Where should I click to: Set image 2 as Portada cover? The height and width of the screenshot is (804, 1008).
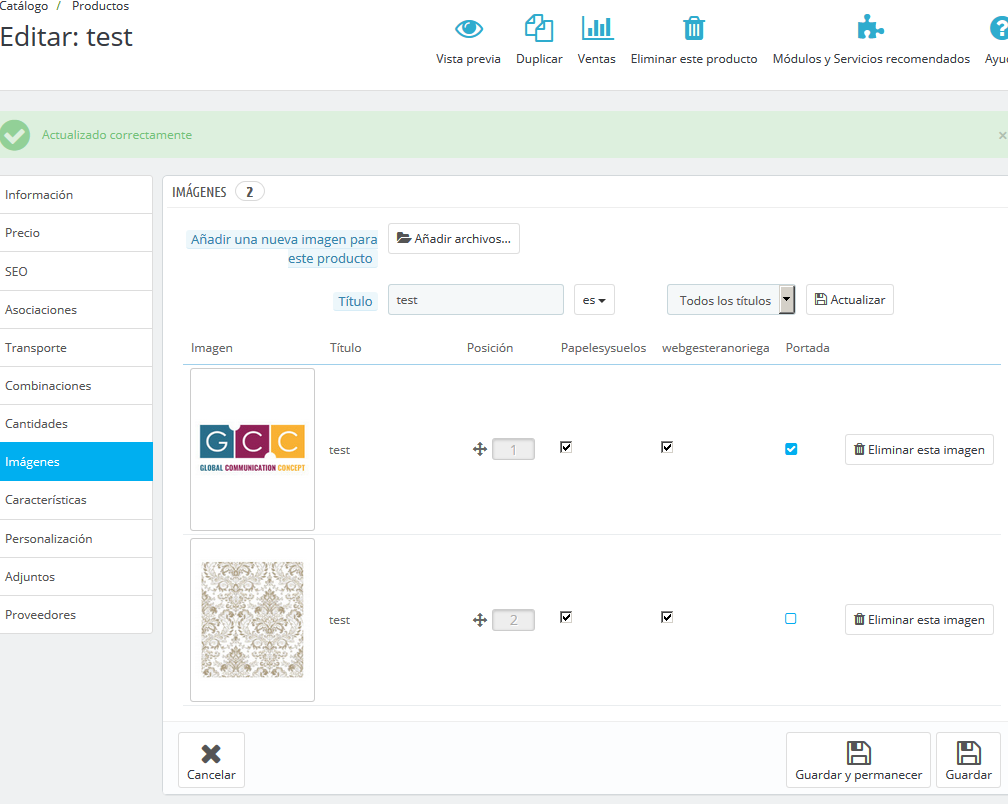pos(791,619)
